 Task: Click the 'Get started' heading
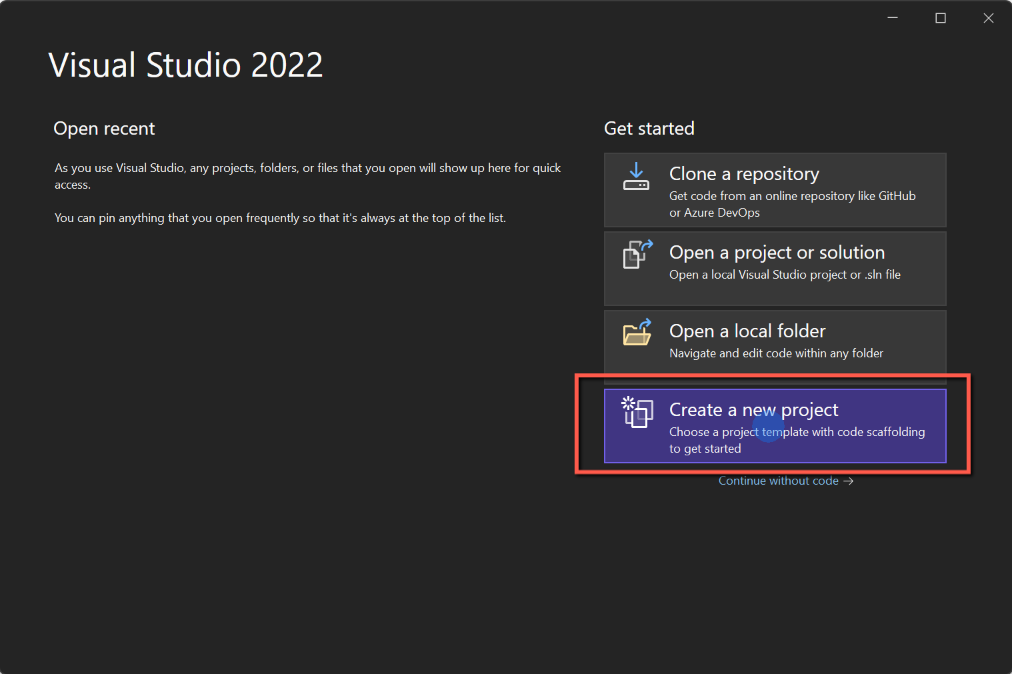pos(649,129)
